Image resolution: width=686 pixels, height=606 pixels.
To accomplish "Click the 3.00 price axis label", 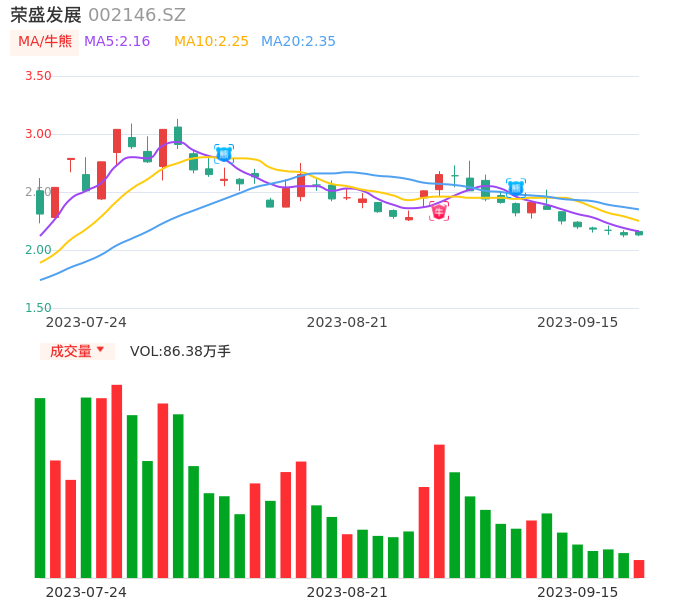I will (38, 134).
